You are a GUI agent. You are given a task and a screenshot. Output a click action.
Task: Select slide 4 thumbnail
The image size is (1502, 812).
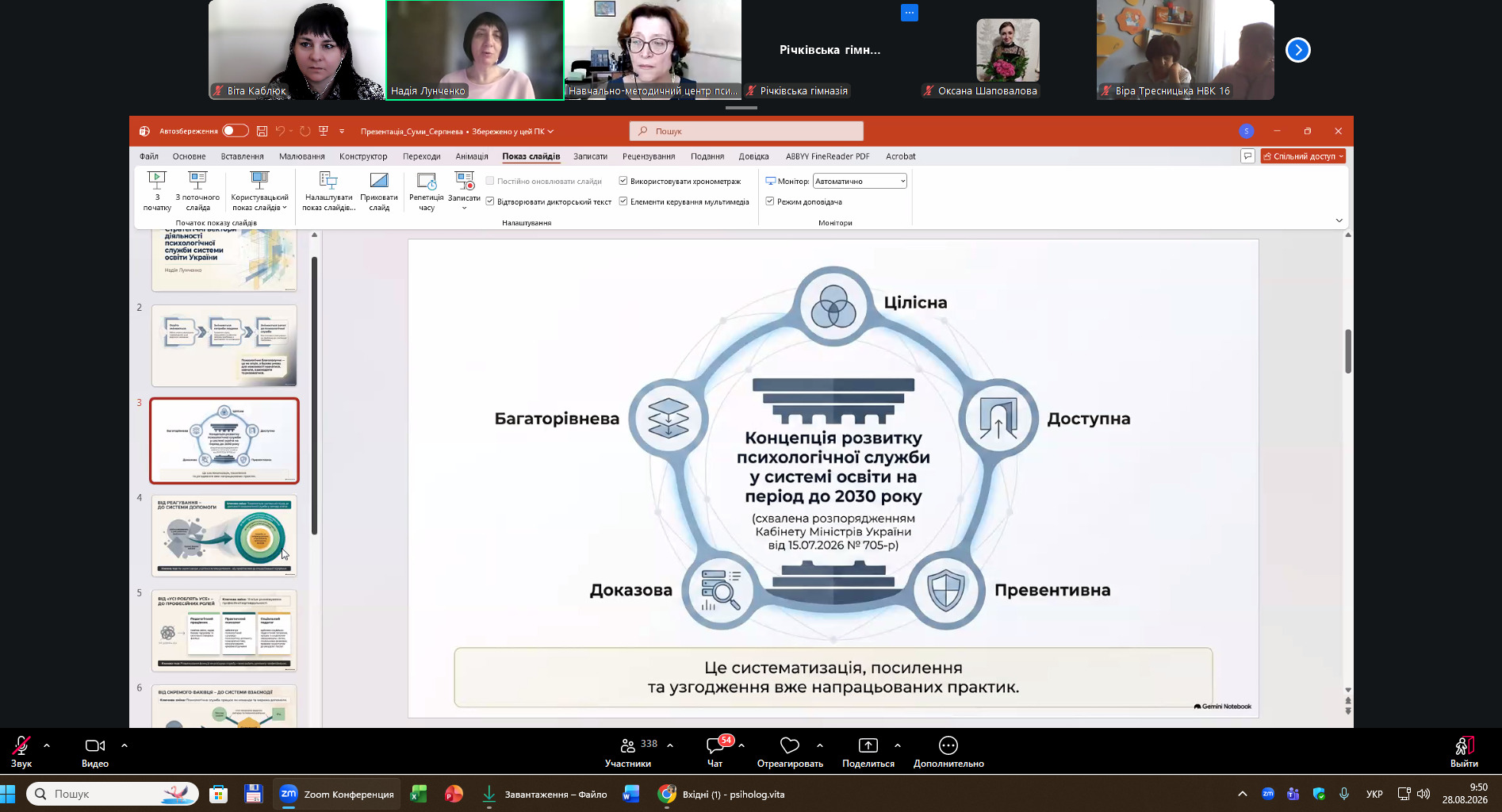224,535
